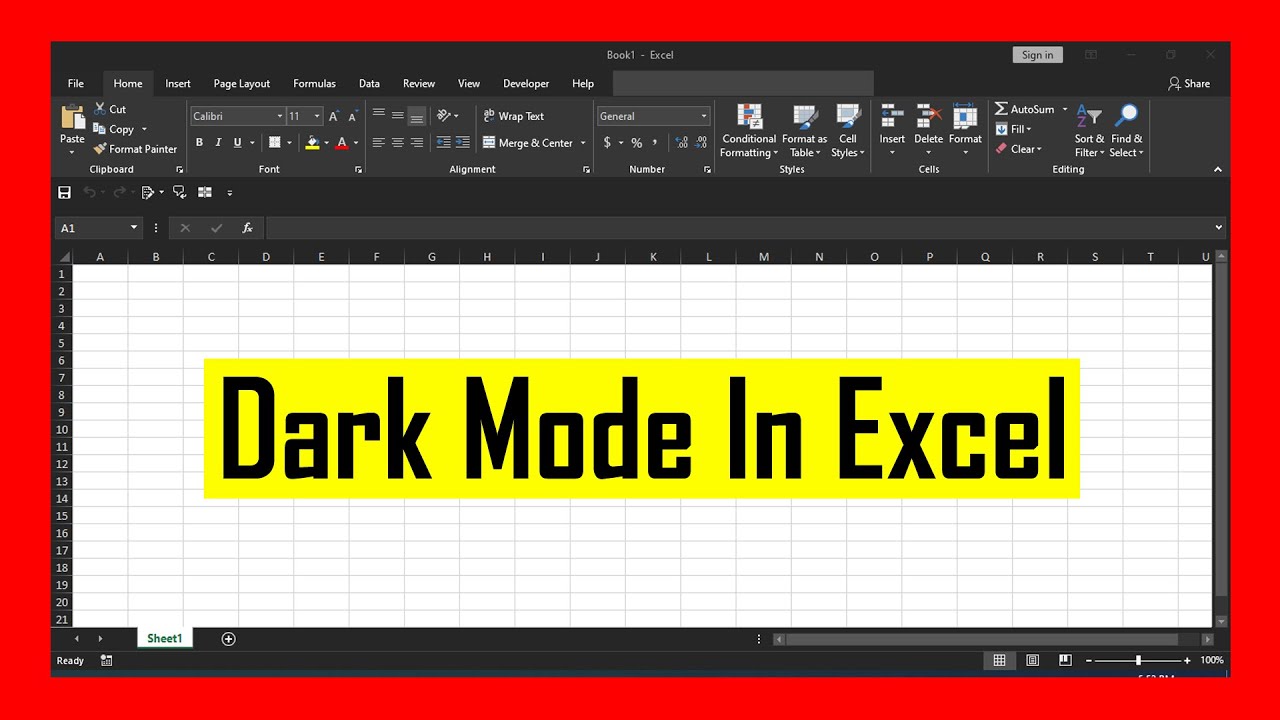Open the File tab
The height and width of the screenshot is (720, 1280).
(x=76, y=84)
